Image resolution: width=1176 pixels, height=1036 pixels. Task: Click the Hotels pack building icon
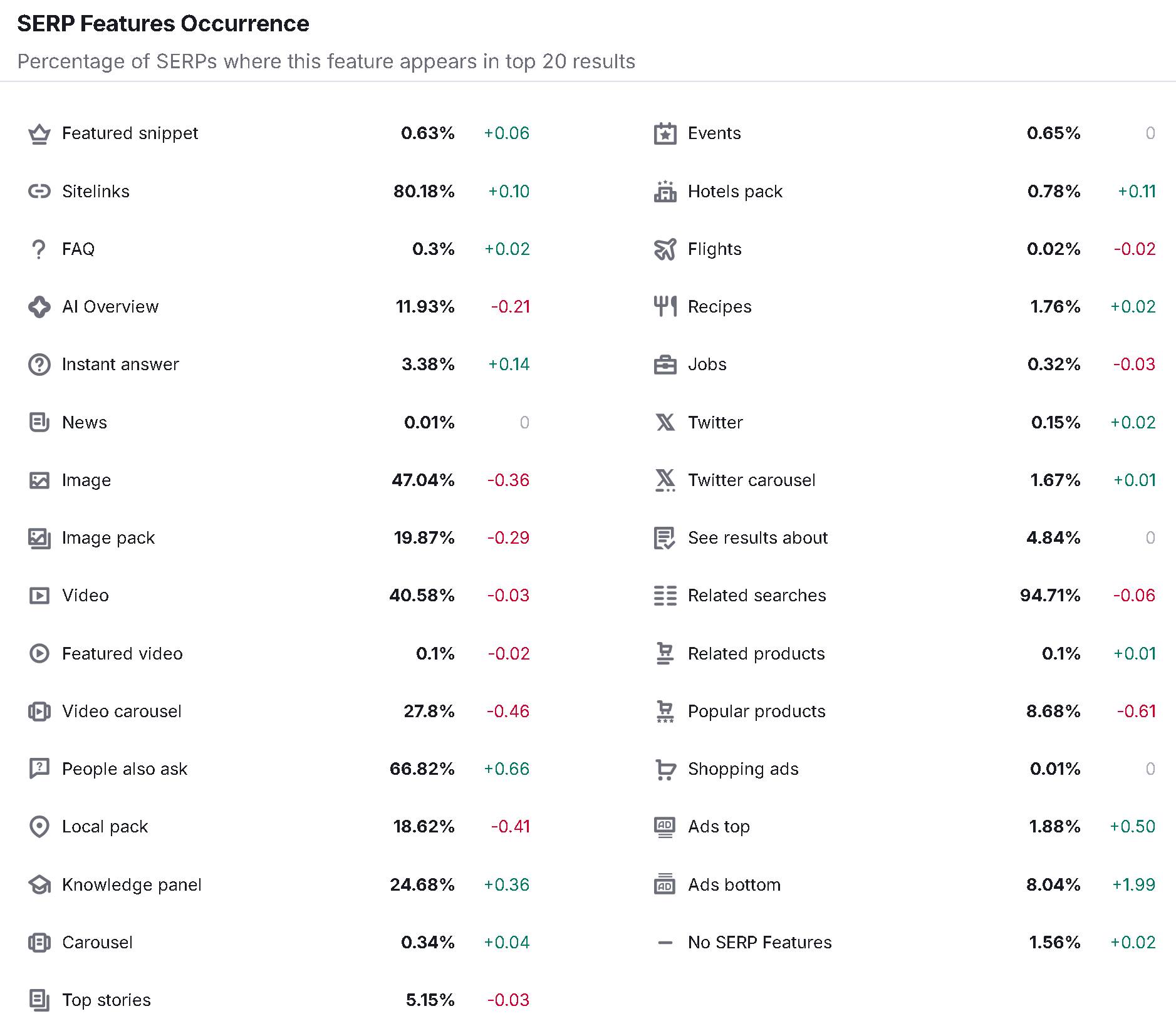coord(665,191)
